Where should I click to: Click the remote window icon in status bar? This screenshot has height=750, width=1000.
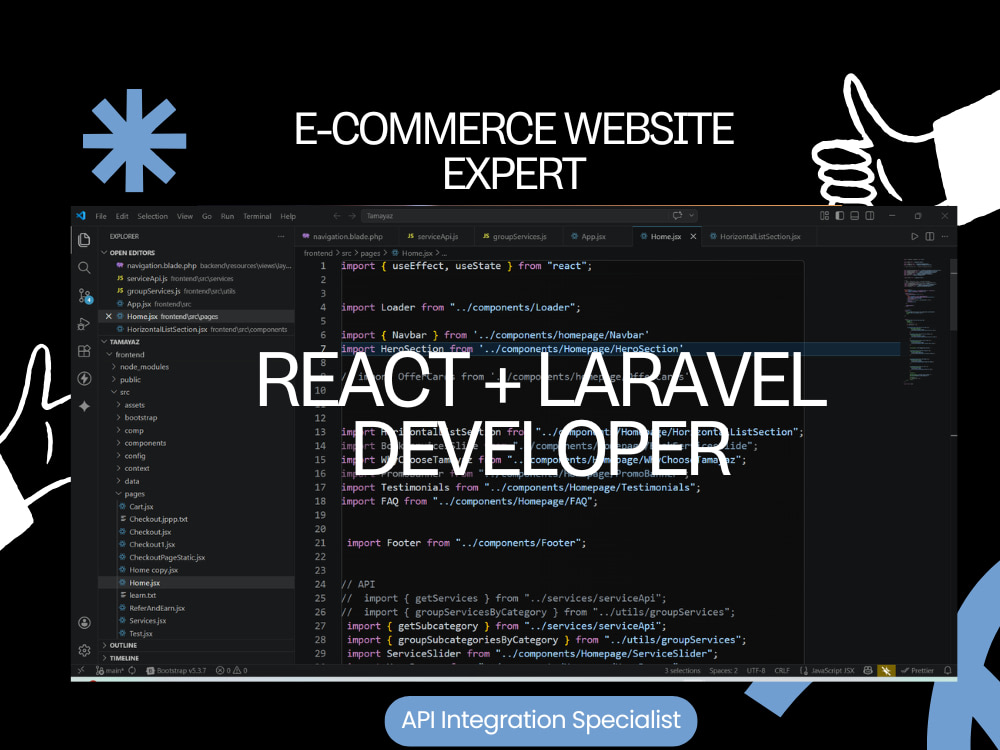coord(81,670)
